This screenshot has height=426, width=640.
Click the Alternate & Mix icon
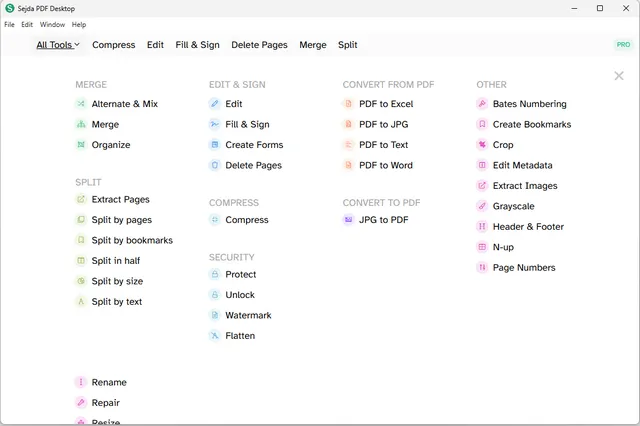[81, 104]
